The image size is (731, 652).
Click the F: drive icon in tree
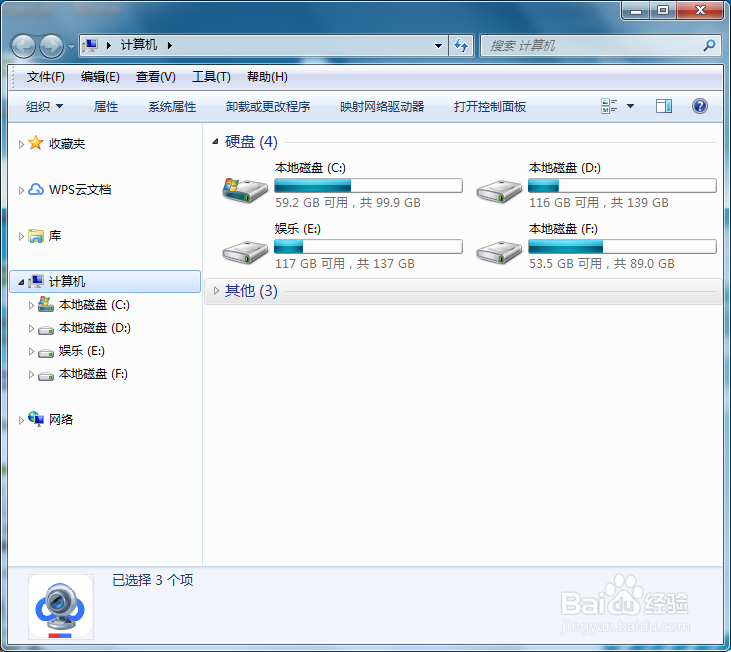[46, 376]
